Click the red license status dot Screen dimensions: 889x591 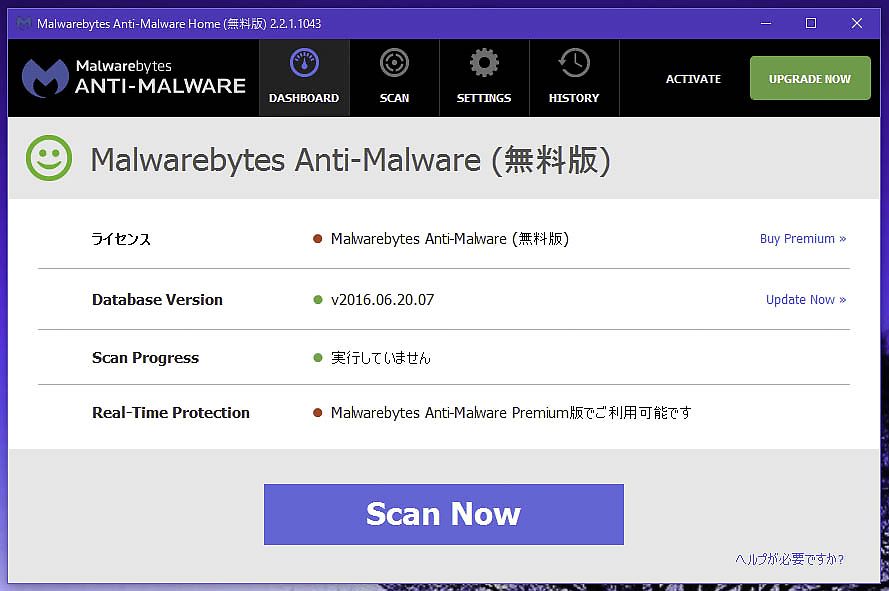(x=318, y=239)
